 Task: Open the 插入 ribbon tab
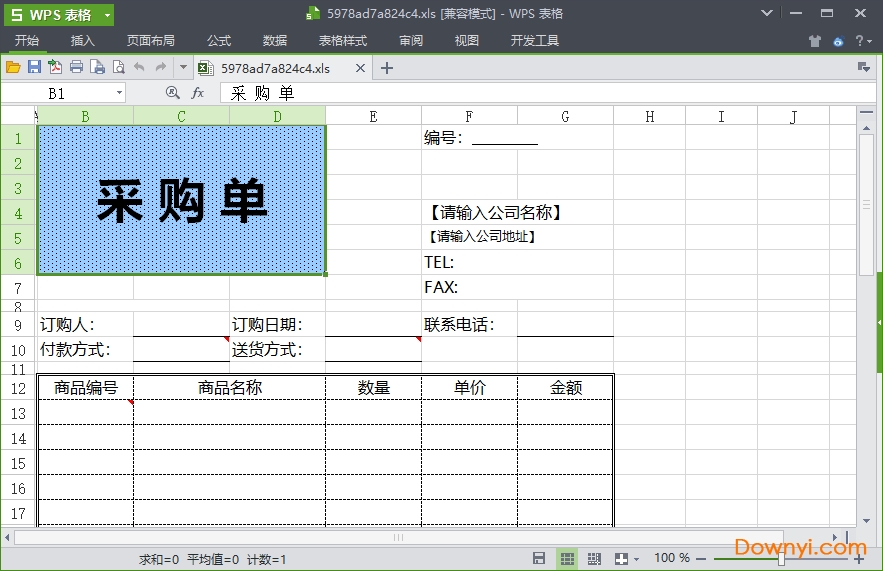click(82, 41)
